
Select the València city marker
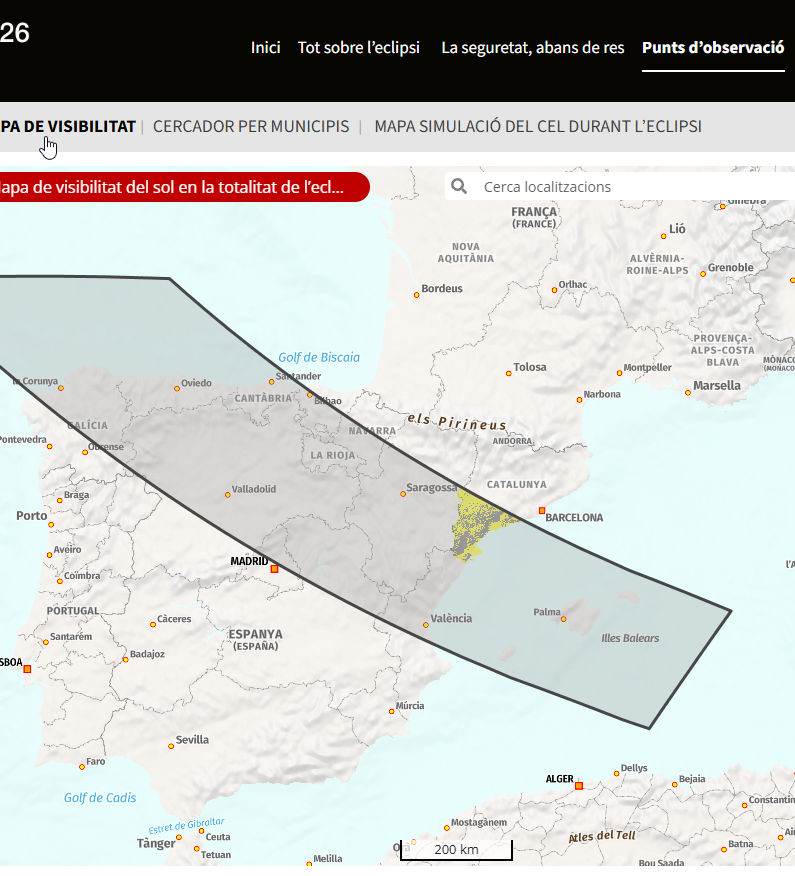[426, 625]
